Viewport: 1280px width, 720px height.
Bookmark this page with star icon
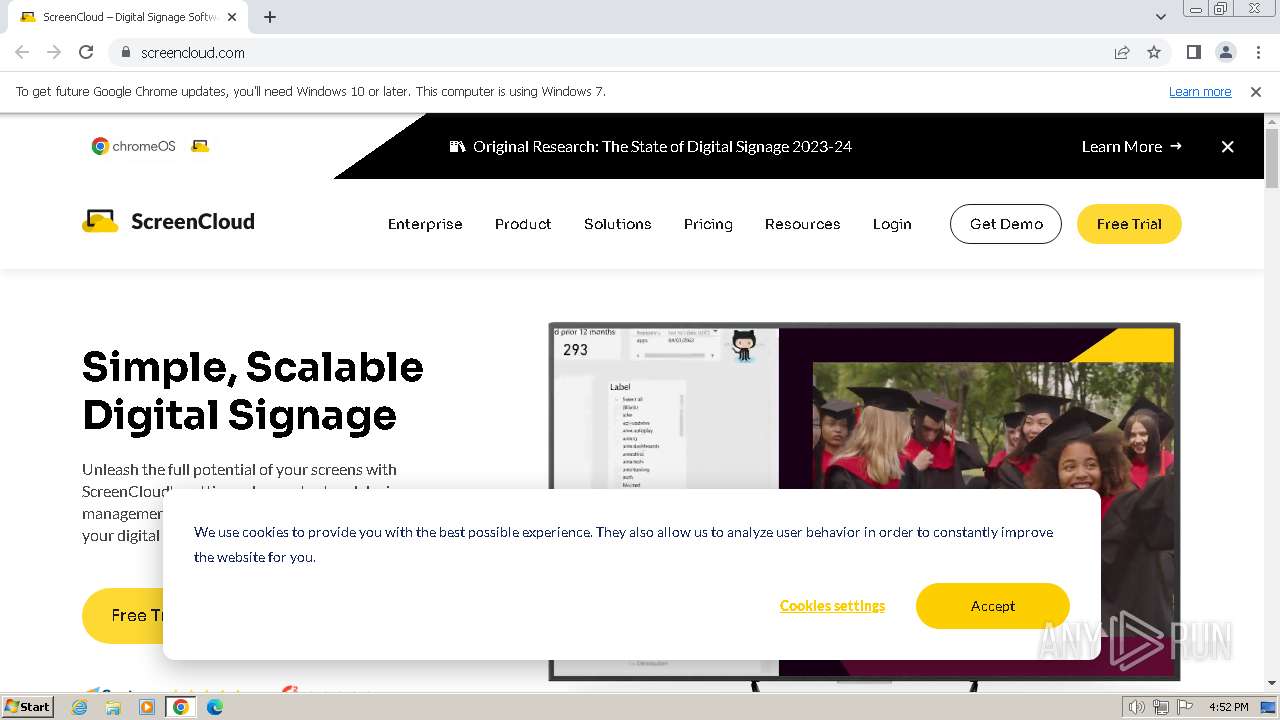(1154, 52)
